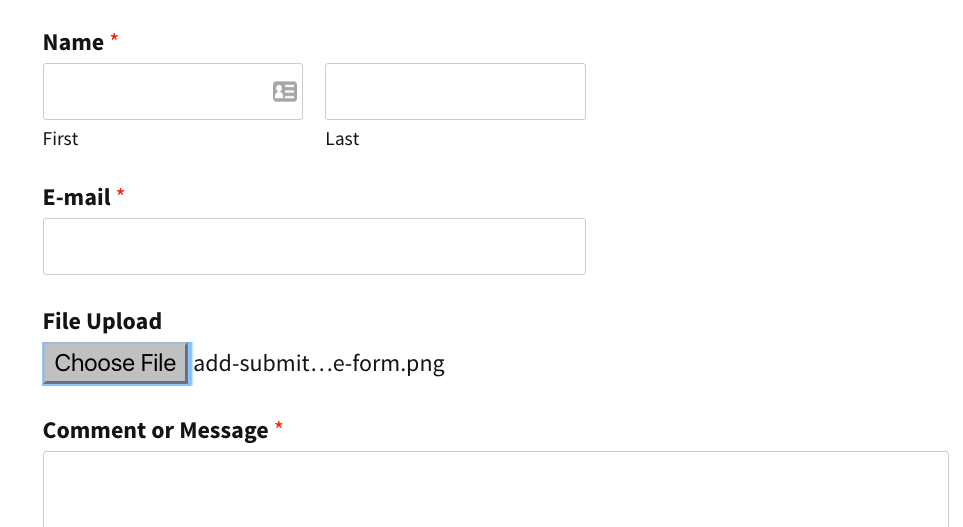Click the Last sub-label under name
The height and width of the screenshot is (527, 963).
[342, 139]
